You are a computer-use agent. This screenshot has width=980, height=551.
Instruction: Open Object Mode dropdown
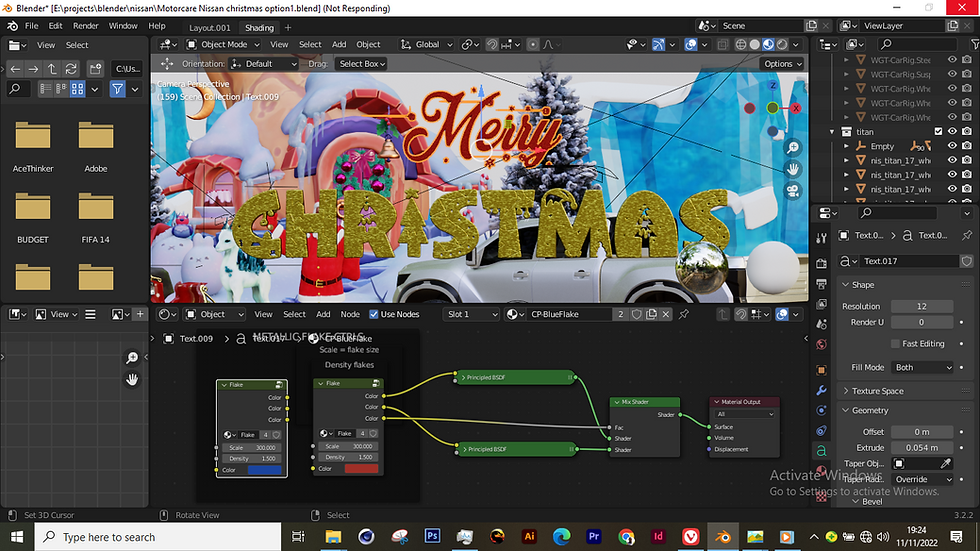coord(223,44)
